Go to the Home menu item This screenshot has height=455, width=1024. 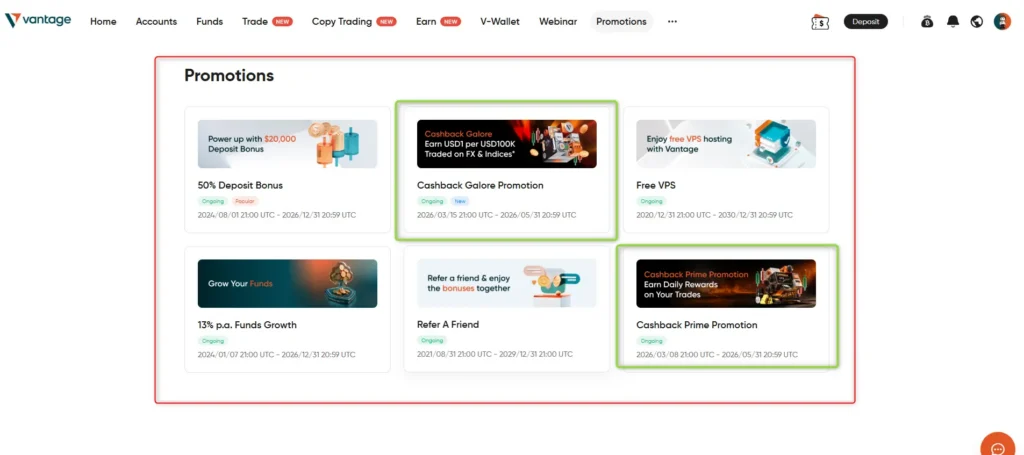coord(103,22)
